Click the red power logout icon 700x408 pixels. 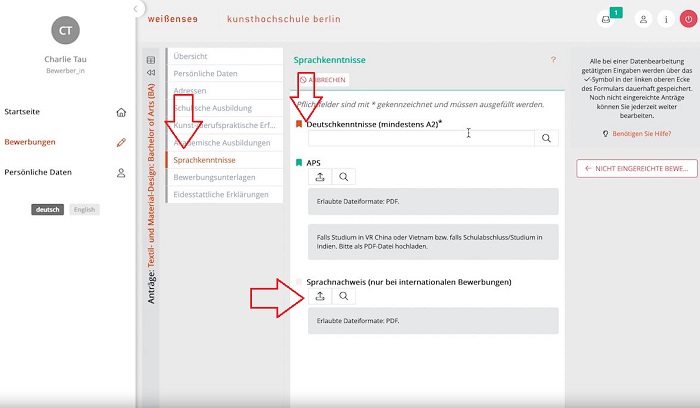click(688, 19)
